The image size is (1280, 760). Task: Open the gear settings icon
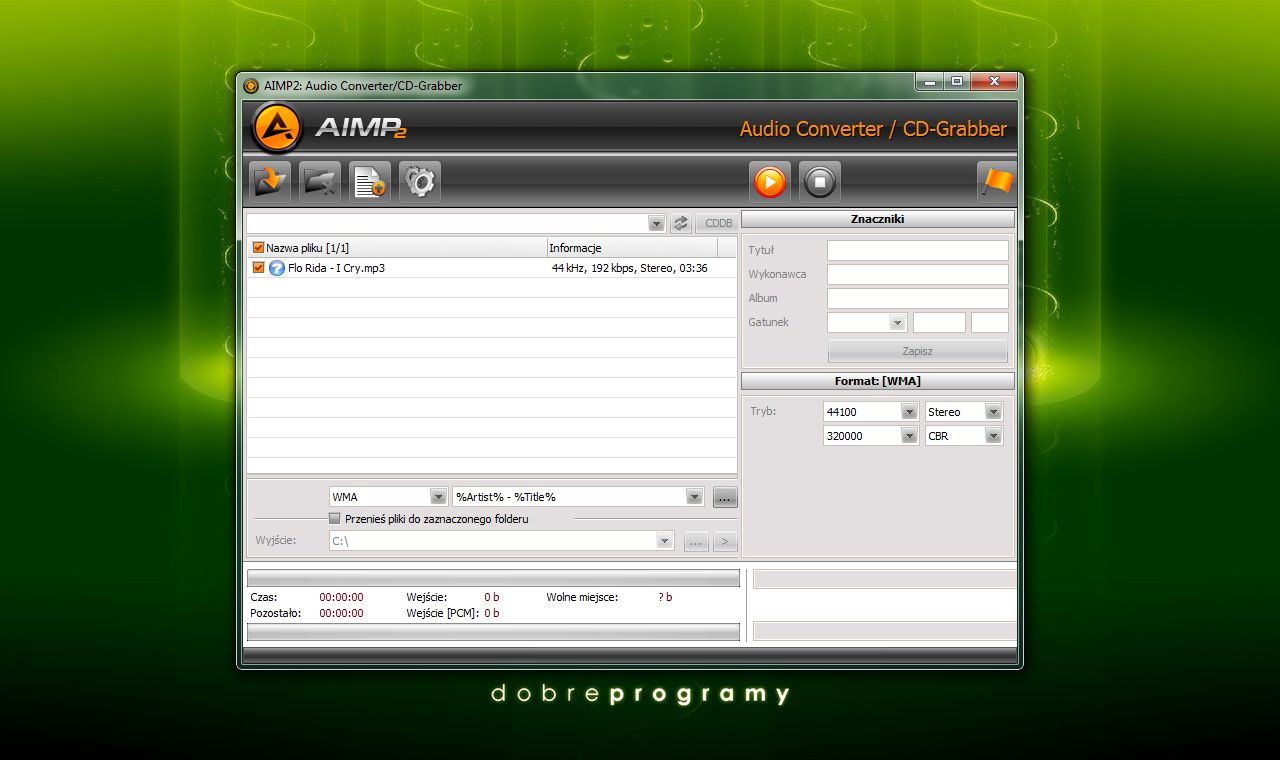[x=420, y=182]
